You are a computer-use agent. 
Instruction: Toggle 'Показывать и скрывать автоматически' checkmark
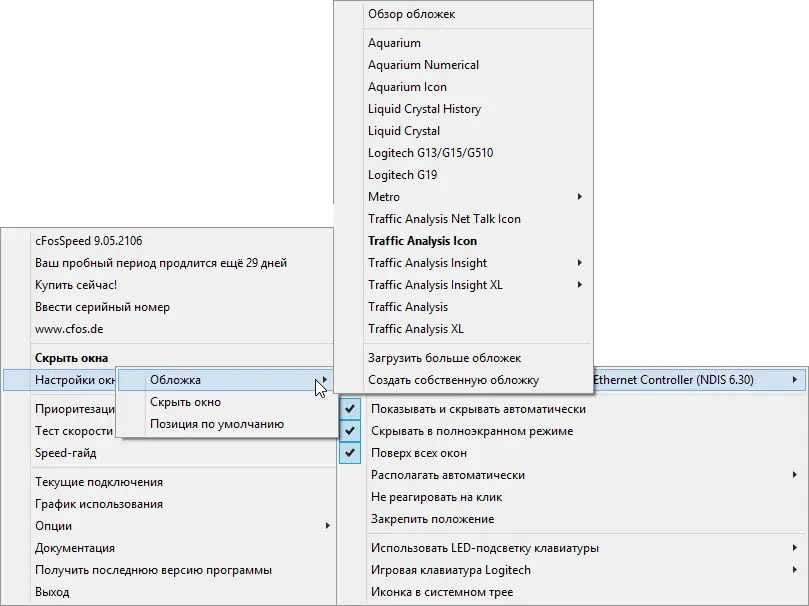pyautogui.click(x=350, y=409)
